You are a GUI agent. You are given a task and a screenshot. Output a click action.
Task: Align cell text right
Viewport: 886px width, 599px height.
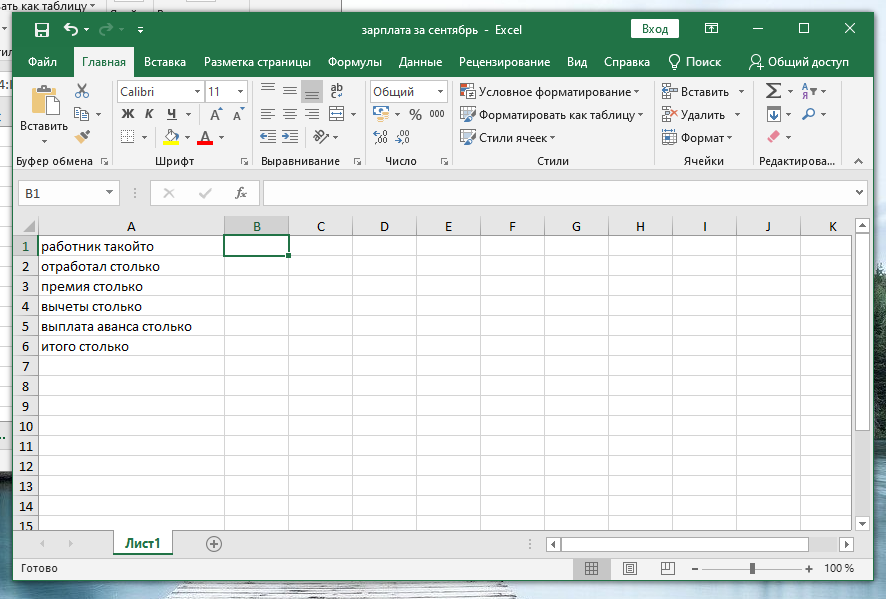(x=312, y=114)
